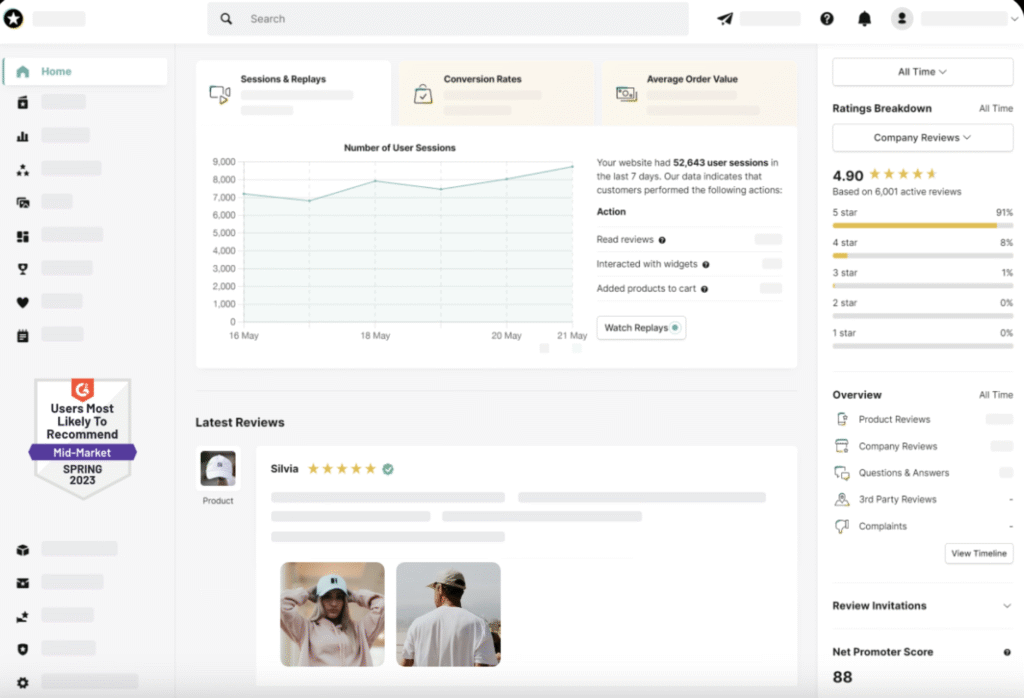Click info icon next to Read reviews
The image size is (1024, 698).
pyautogui.click(x=662, y=240)
